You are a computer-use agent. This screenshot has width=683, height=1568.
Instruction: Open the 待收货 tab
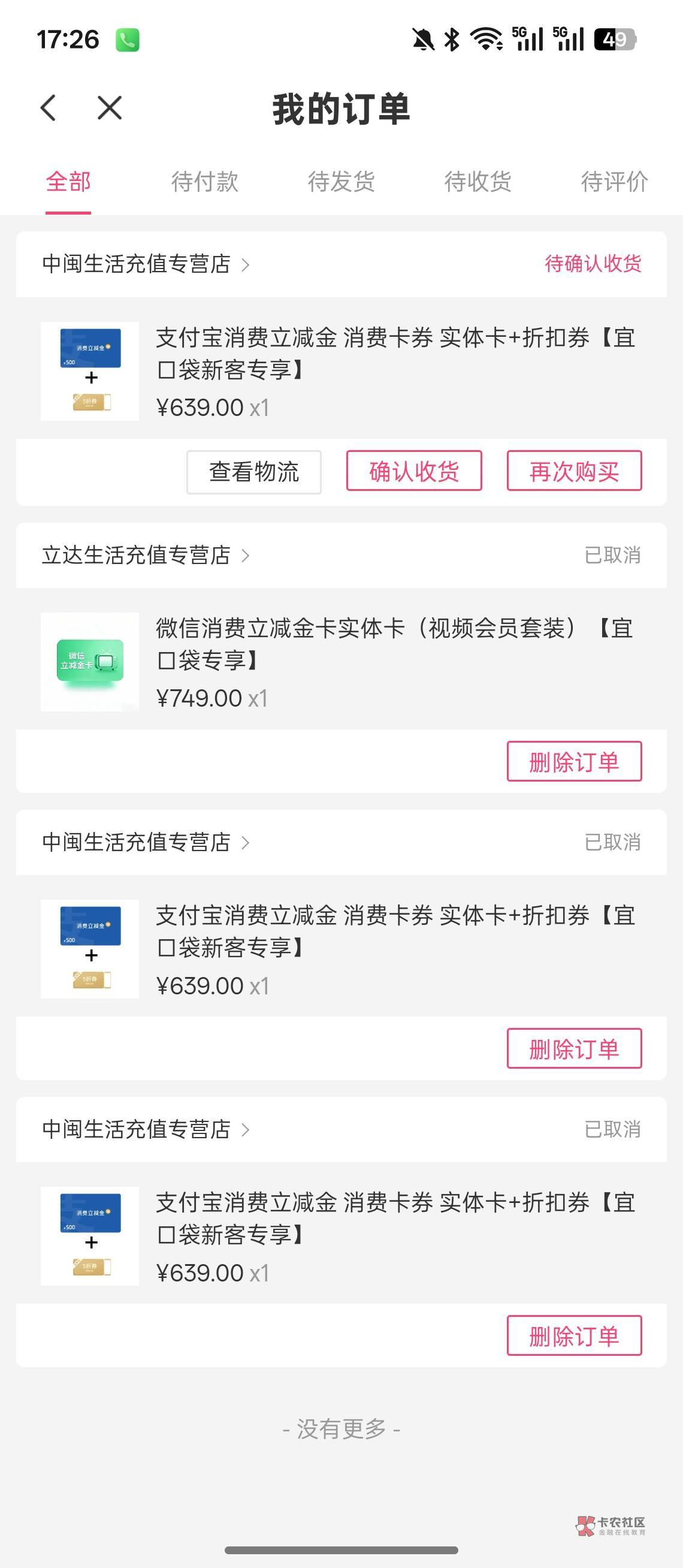click(x=478, y=182)
